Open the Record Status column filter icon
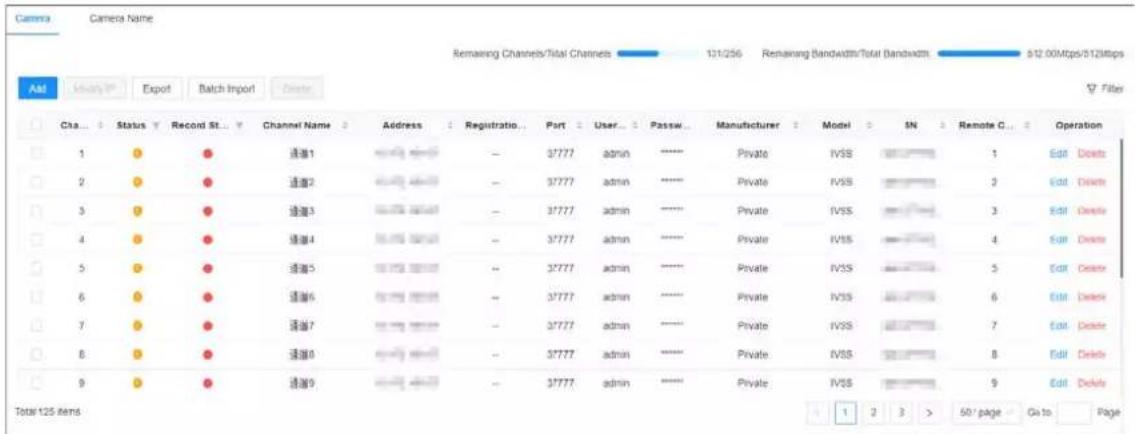Image resolution: width=1135 pixels, height=434 pixels. (x=238, y=126)
